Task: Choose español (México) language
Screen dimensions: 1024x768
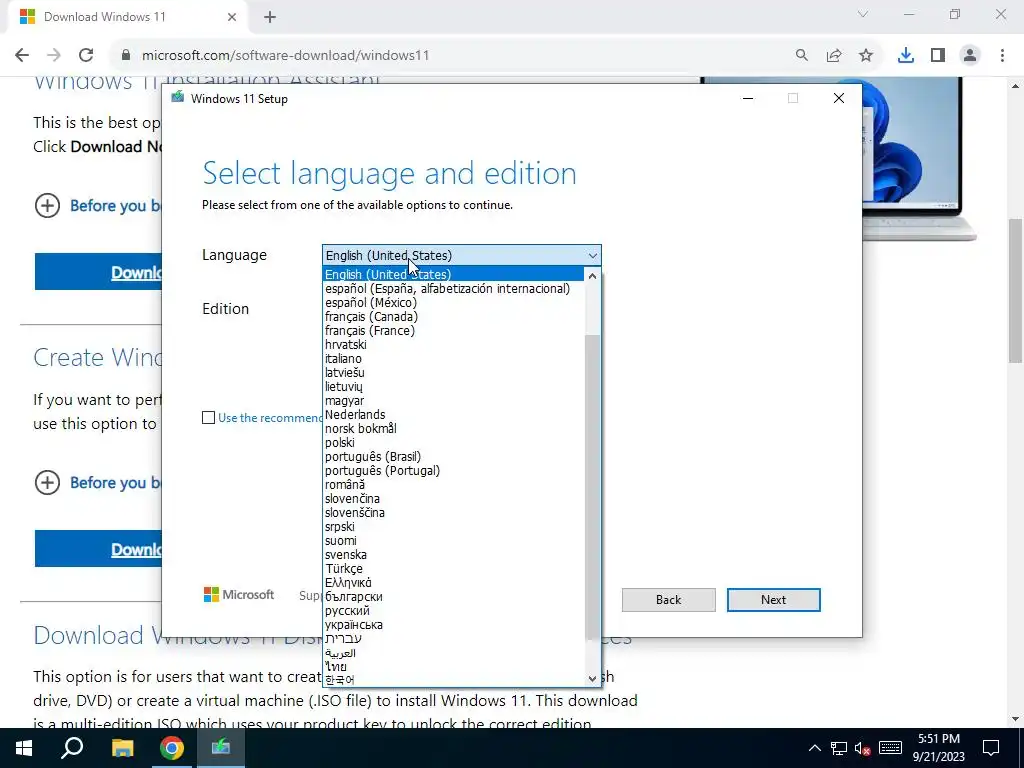Action: [453, 302]
